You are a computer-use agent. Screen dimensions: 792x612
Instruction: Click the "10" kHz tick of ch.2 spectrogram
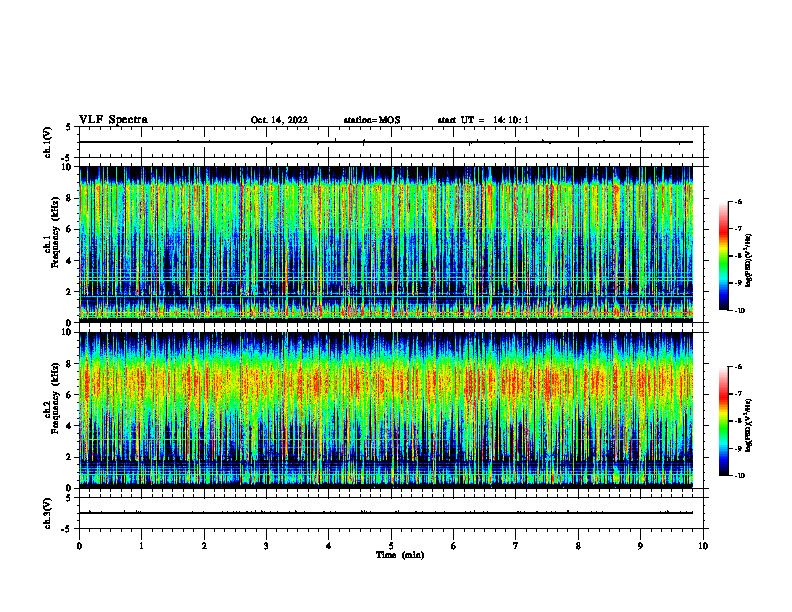click(x=68, y=332)
